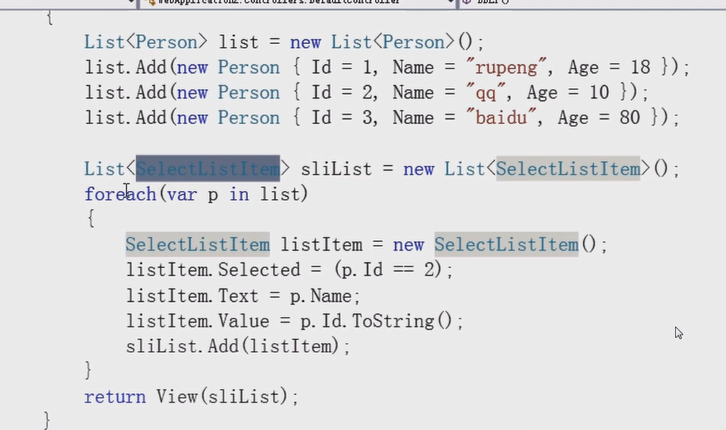The width and height of the screenshot is (726, 430).
Task: Open the DefaultController class navigation dropdown
Action: click(270, 3)
